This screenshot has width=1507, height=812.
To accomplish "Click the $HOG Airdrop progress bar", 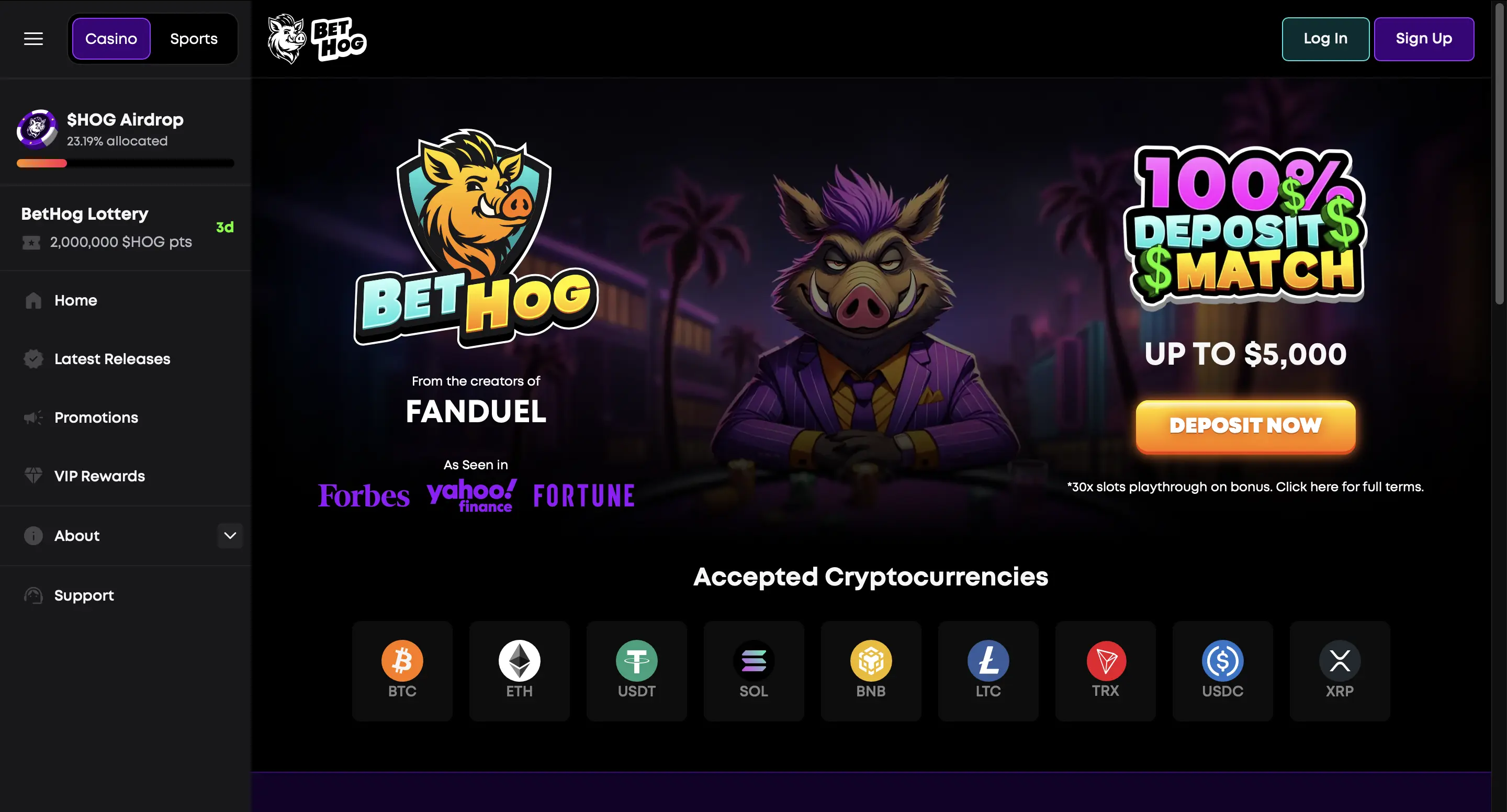I will click(125, 163).
